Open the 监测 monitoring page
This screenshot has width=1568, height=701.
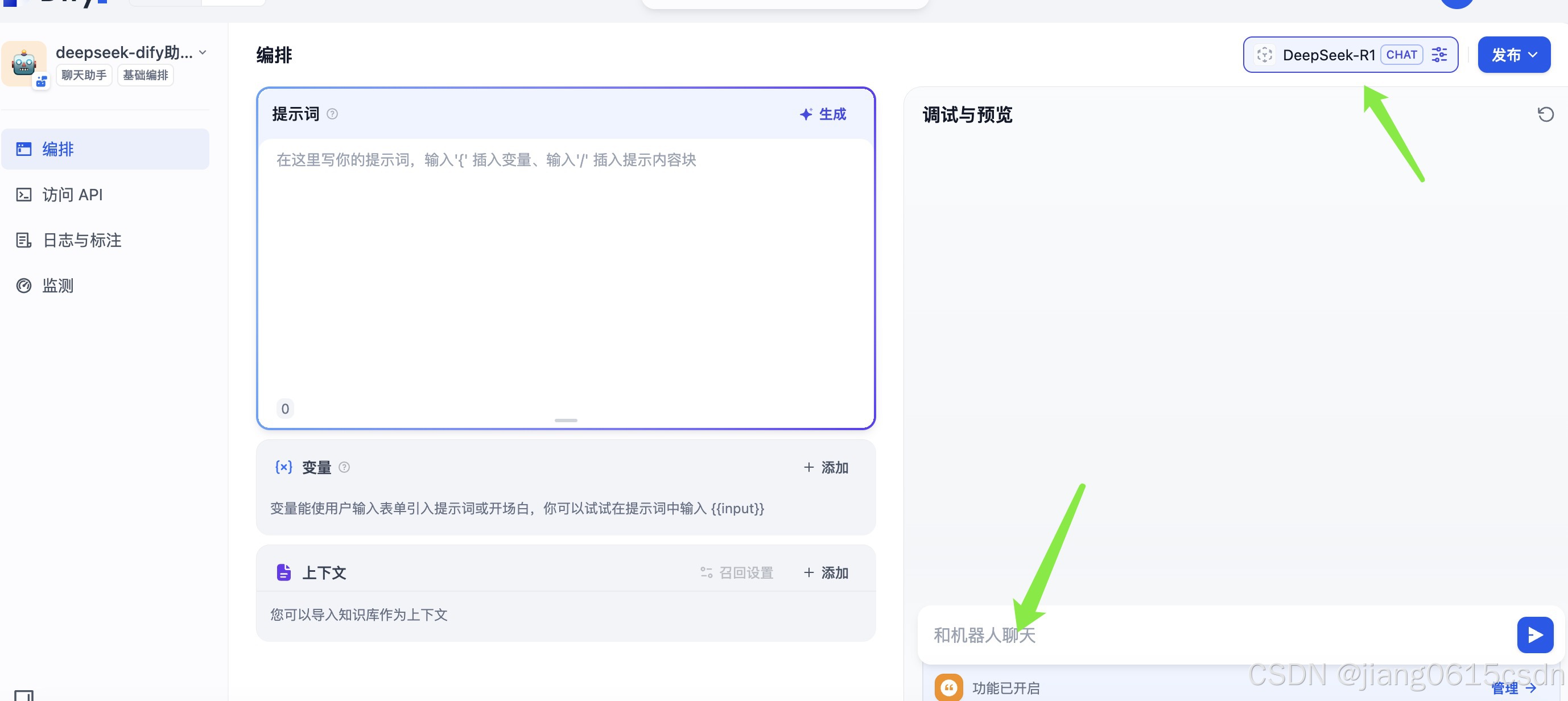tap(57, 286)
